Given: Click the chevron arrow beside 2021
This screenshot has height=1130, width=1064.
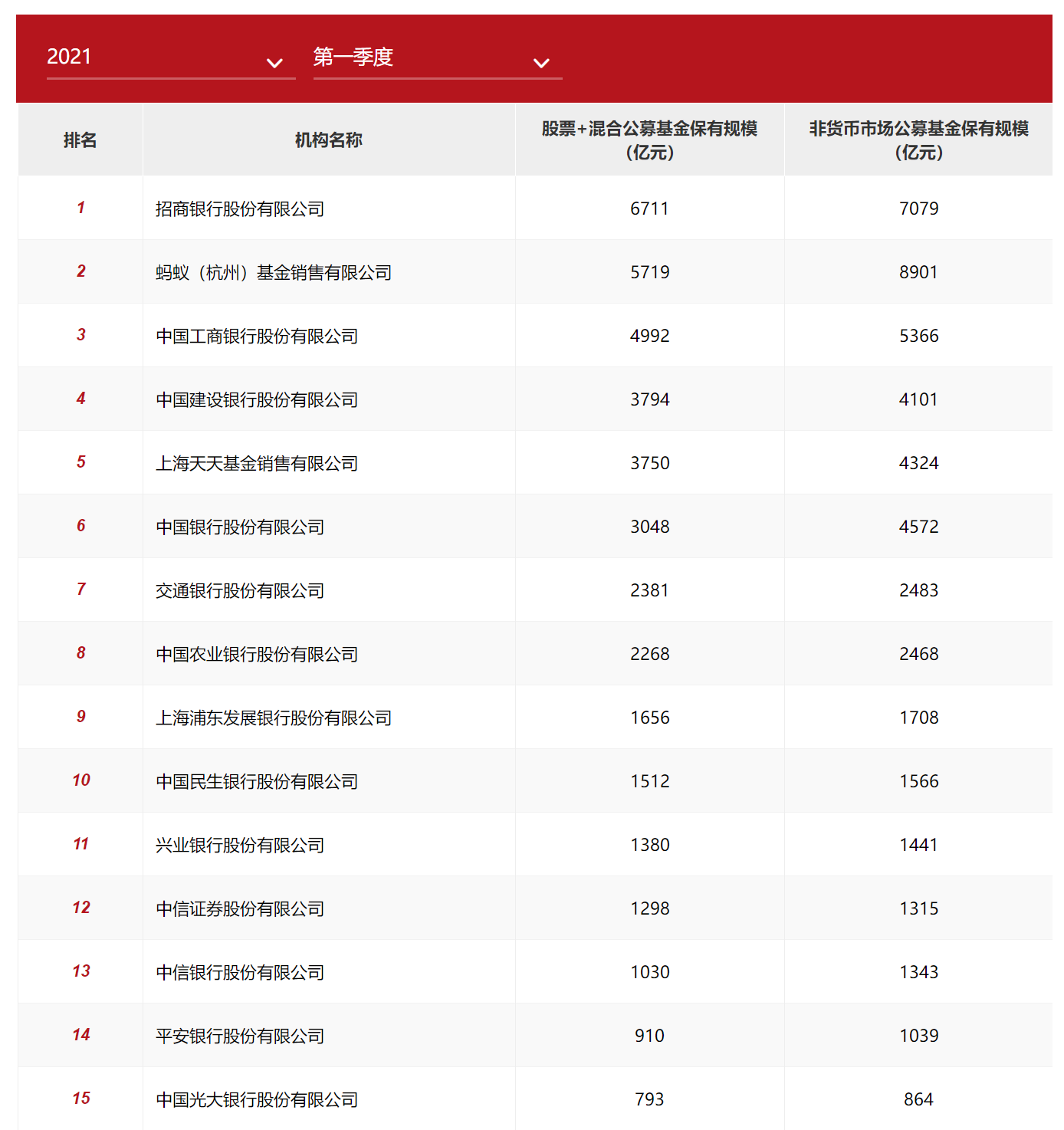Looking at the screenshot, I should pos(274,63).
